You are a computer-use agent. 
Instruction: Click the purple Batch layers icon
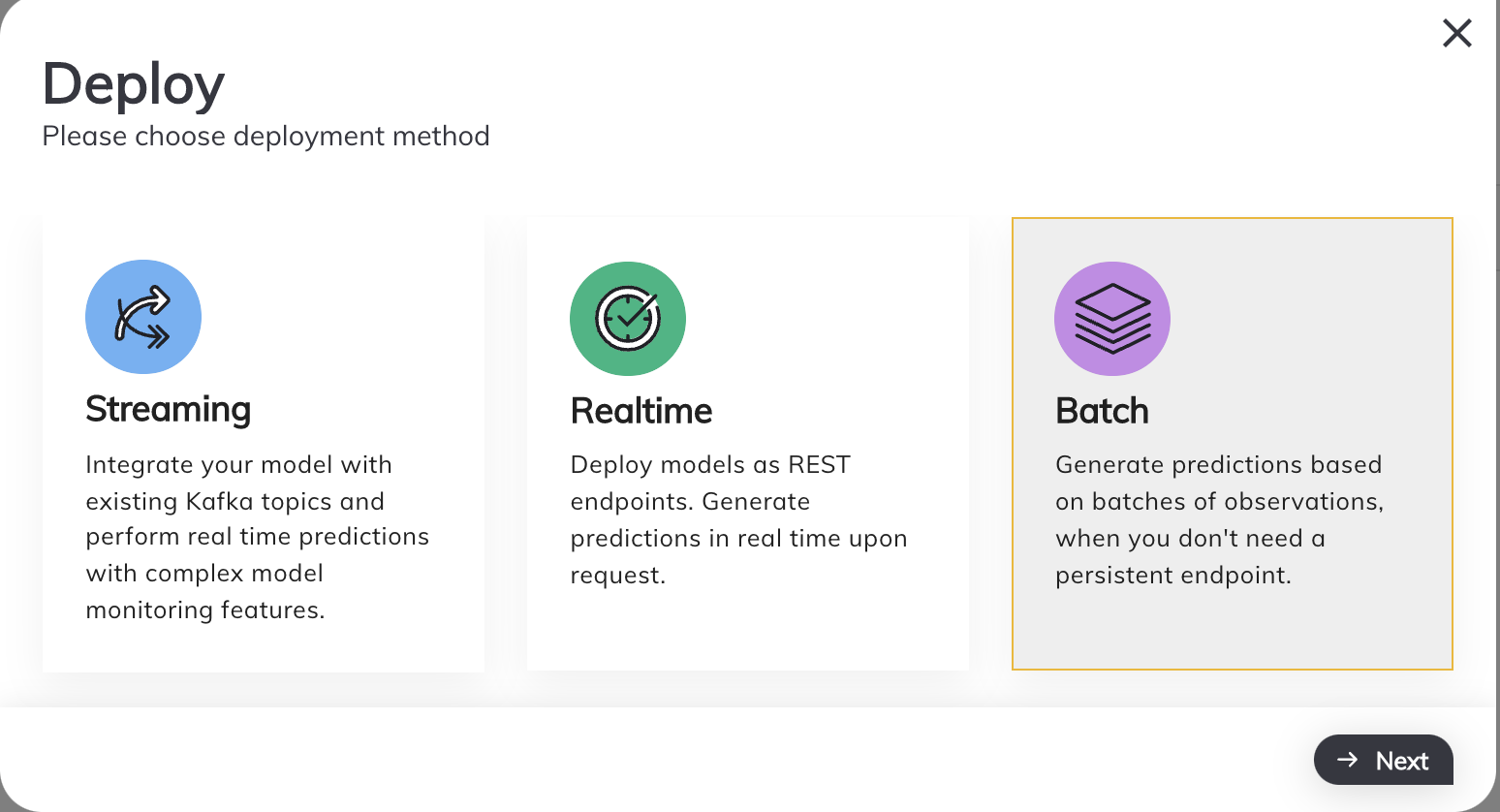tap(1112, 319)
